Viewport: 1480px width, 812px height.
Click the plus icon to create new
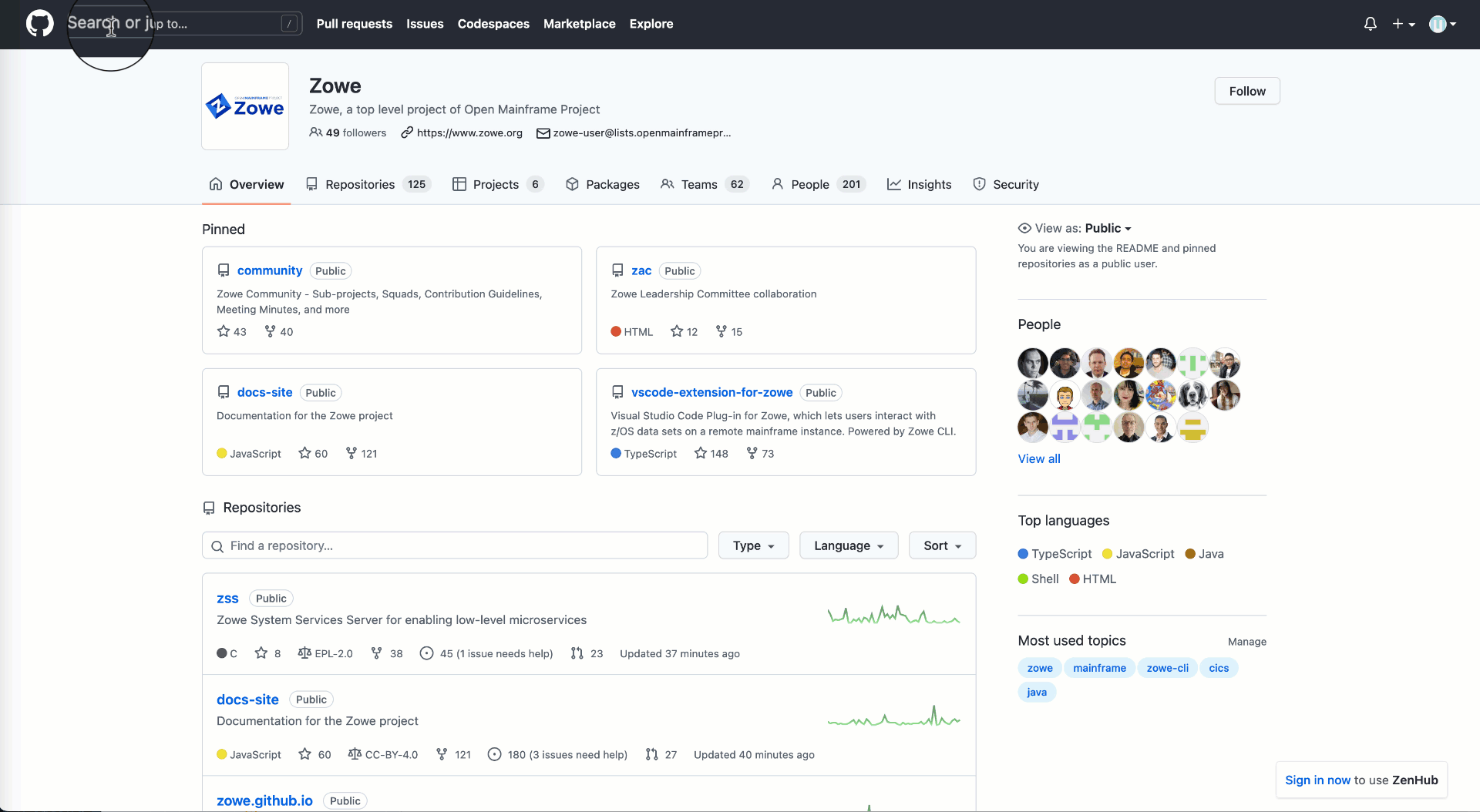[1398, 24]
